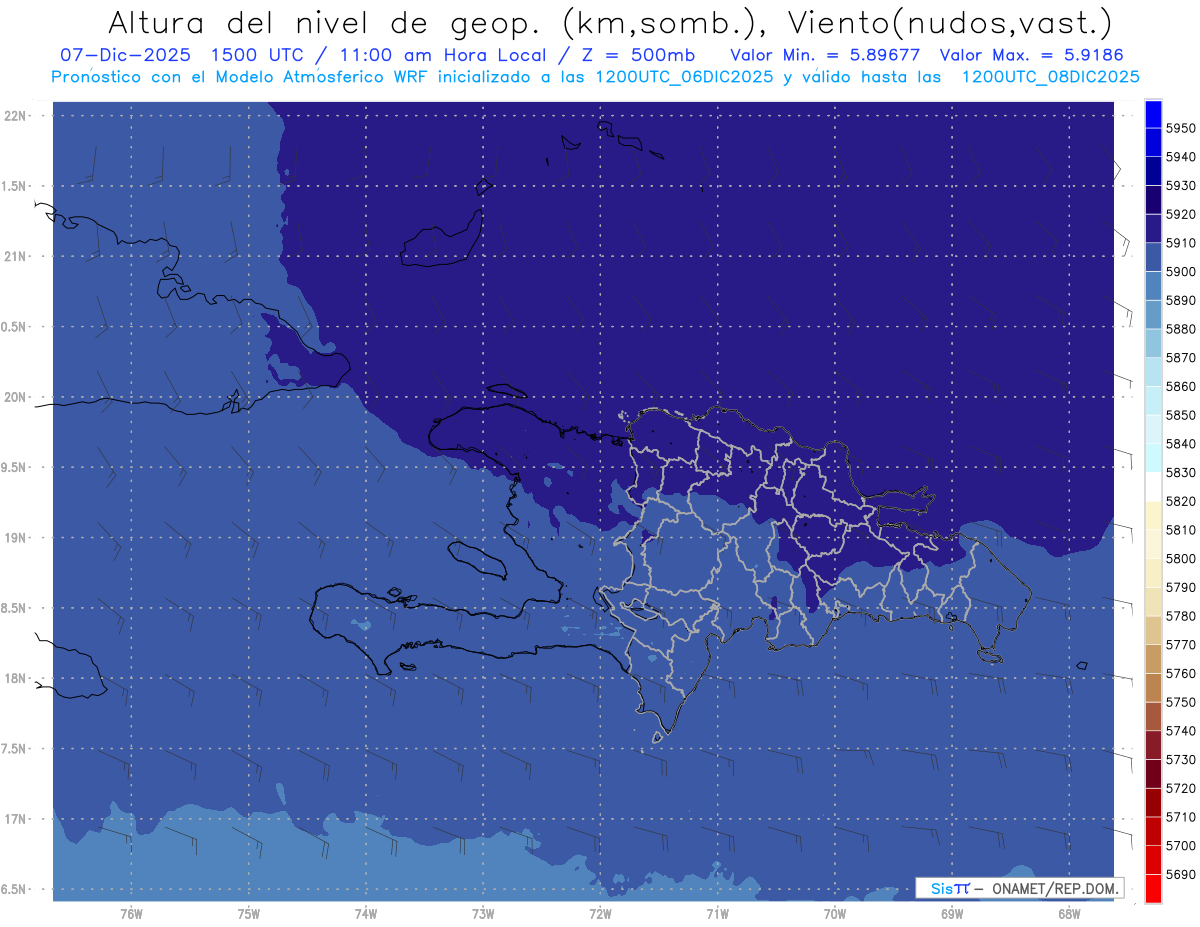Select the '5820' legend value
1200x927 pixels.
point(1180,501)
